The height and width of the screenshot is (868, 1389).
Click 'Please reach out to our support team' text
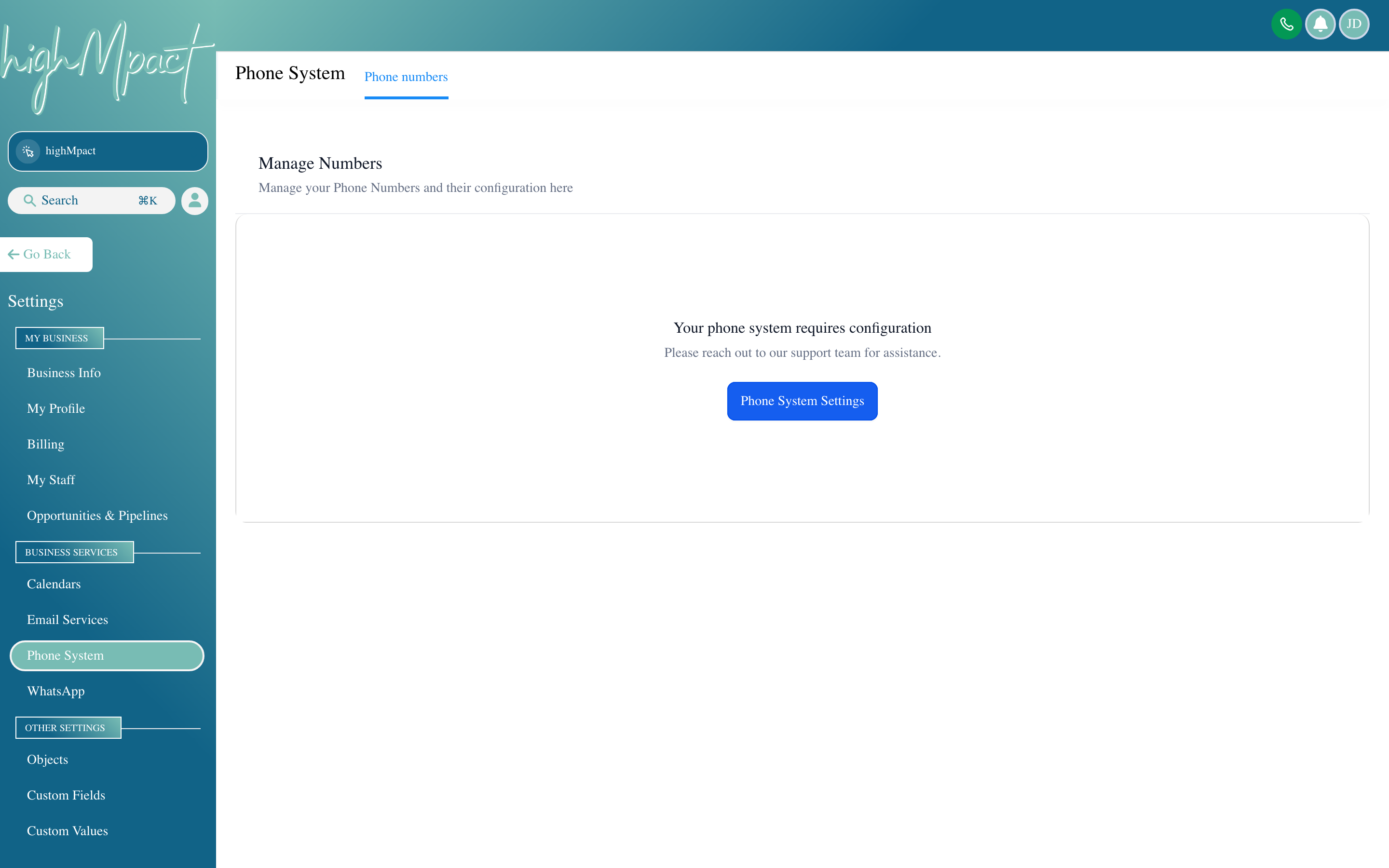tap(802, 353)
